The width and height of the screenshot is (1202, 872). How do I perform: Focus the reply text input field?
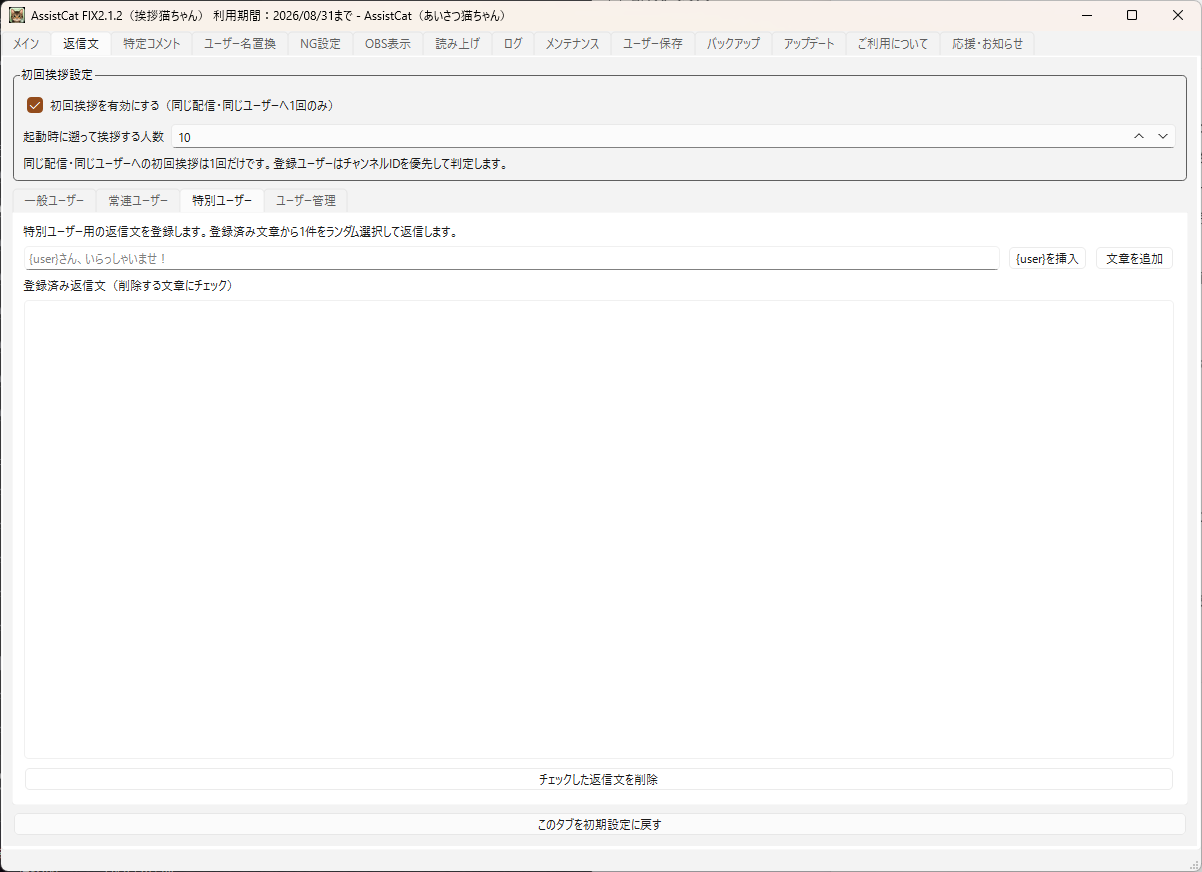(512, 259)
